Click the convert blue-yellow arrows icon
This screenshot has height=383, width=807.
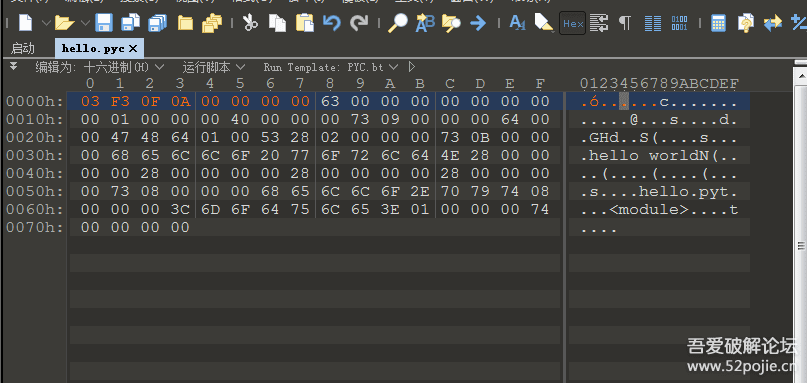773,23
